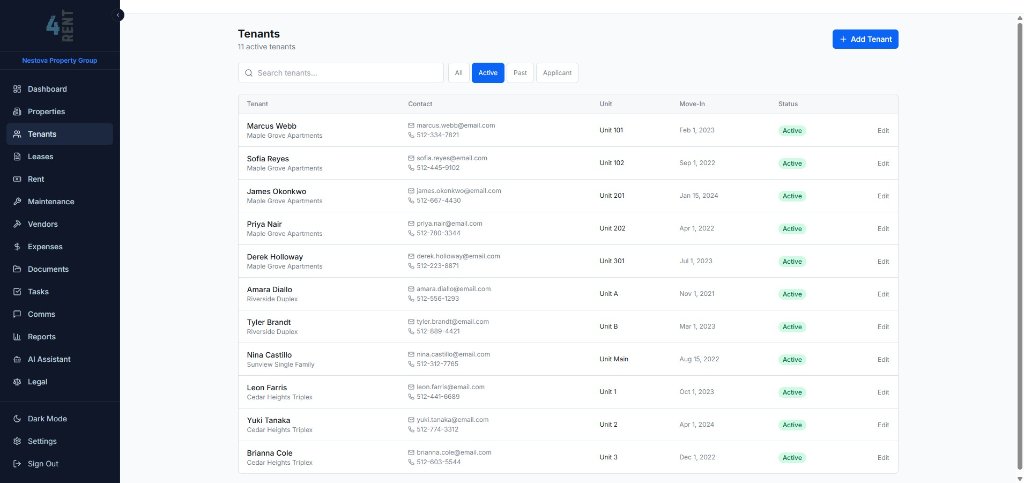Show All tenants filter
The height and width of the screenshot is (483, 1024).
[458, 73]
